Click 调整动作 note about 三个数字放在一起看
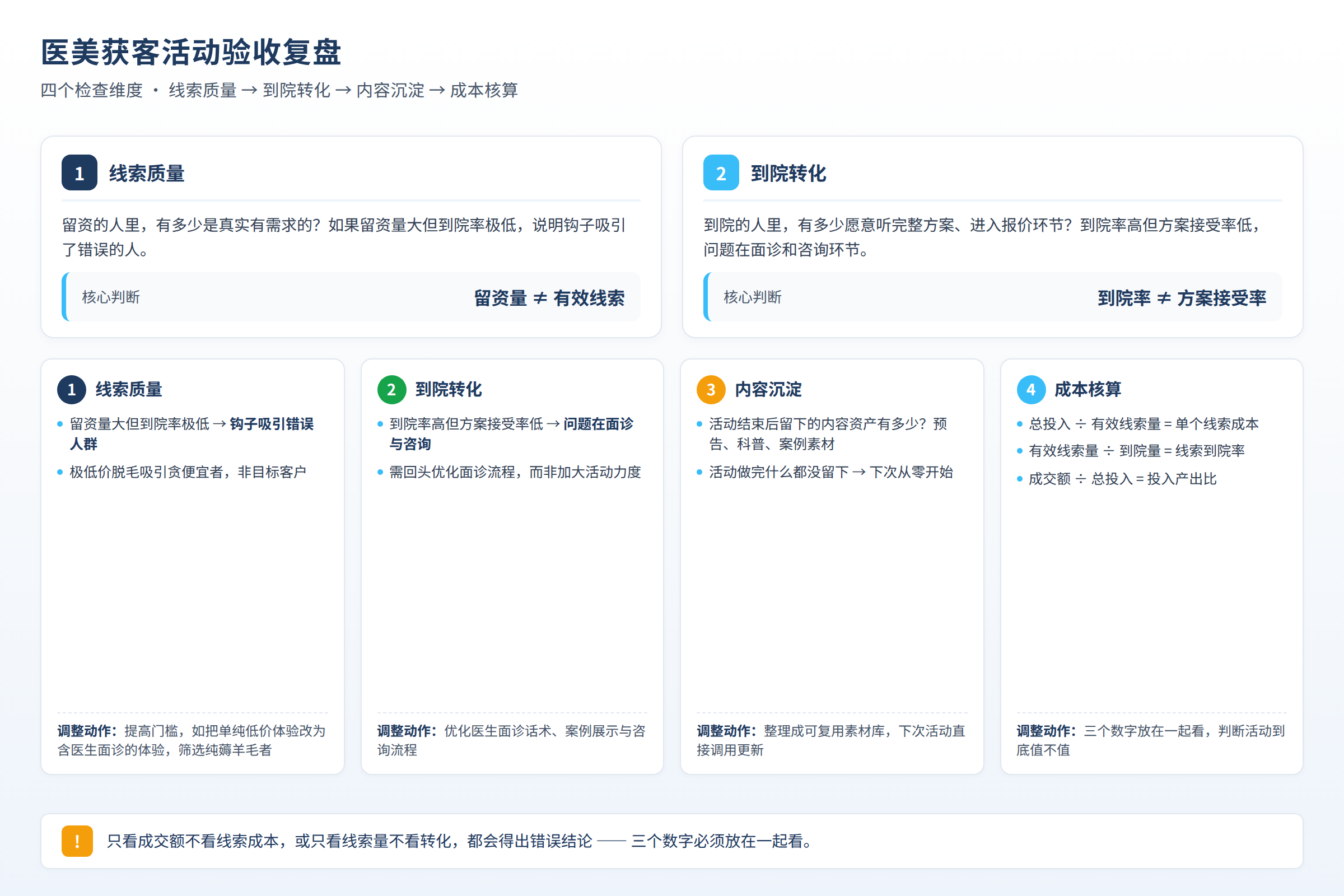1344x896 pixels. point(1151,740)
